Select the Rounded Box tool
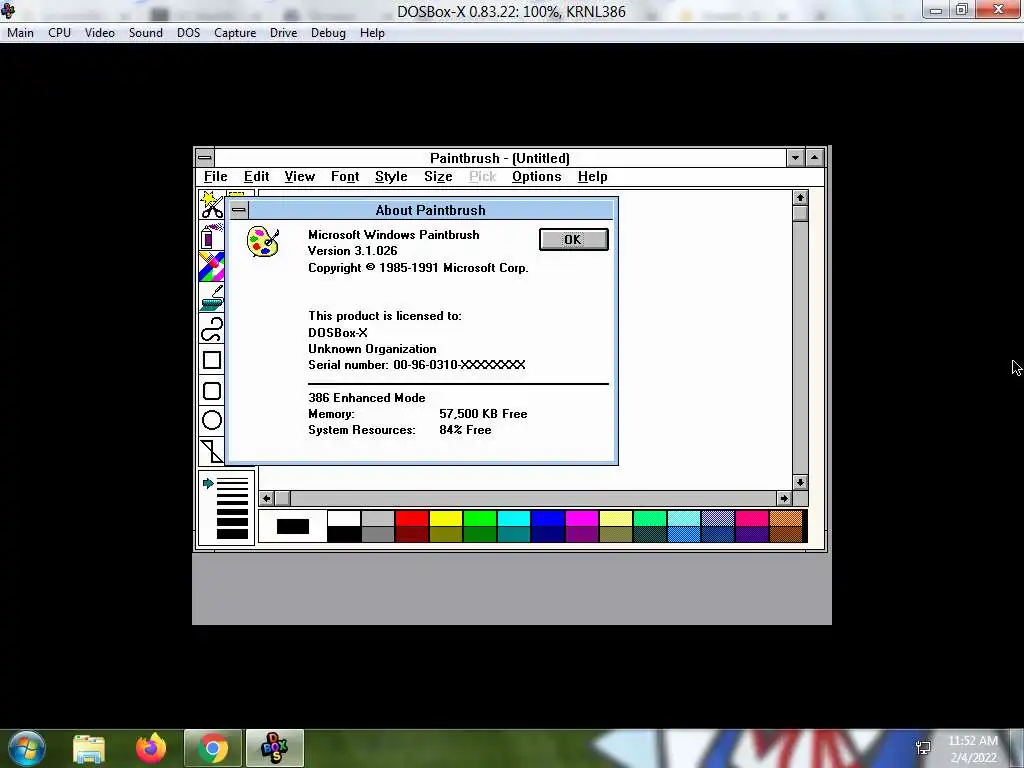The width and height of the screenshot is (1024, 768). point(211,391)
